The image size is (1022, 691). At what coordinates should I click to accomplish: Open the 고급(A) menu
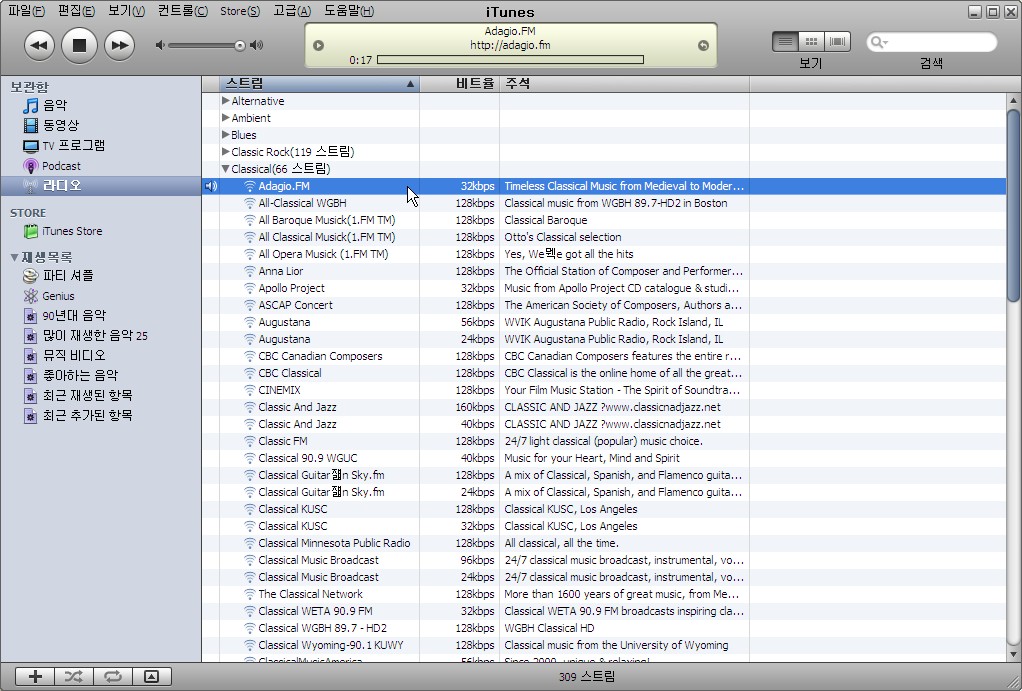click(x=292, y=10)
